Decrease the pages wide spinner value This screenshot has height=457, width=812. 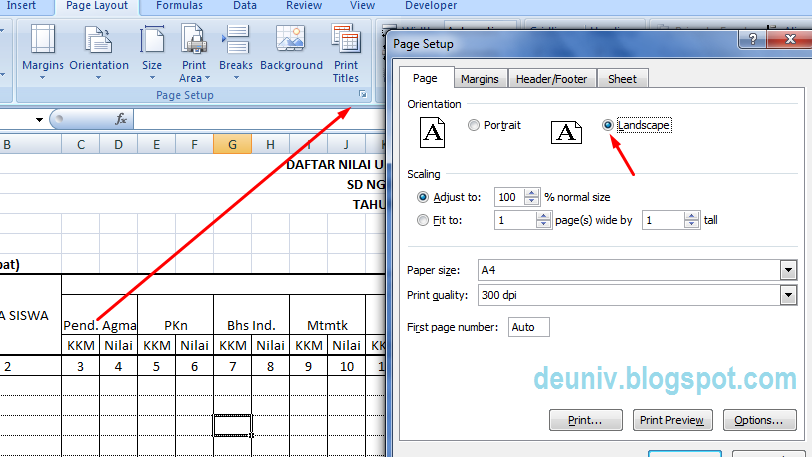coord(543,224)
